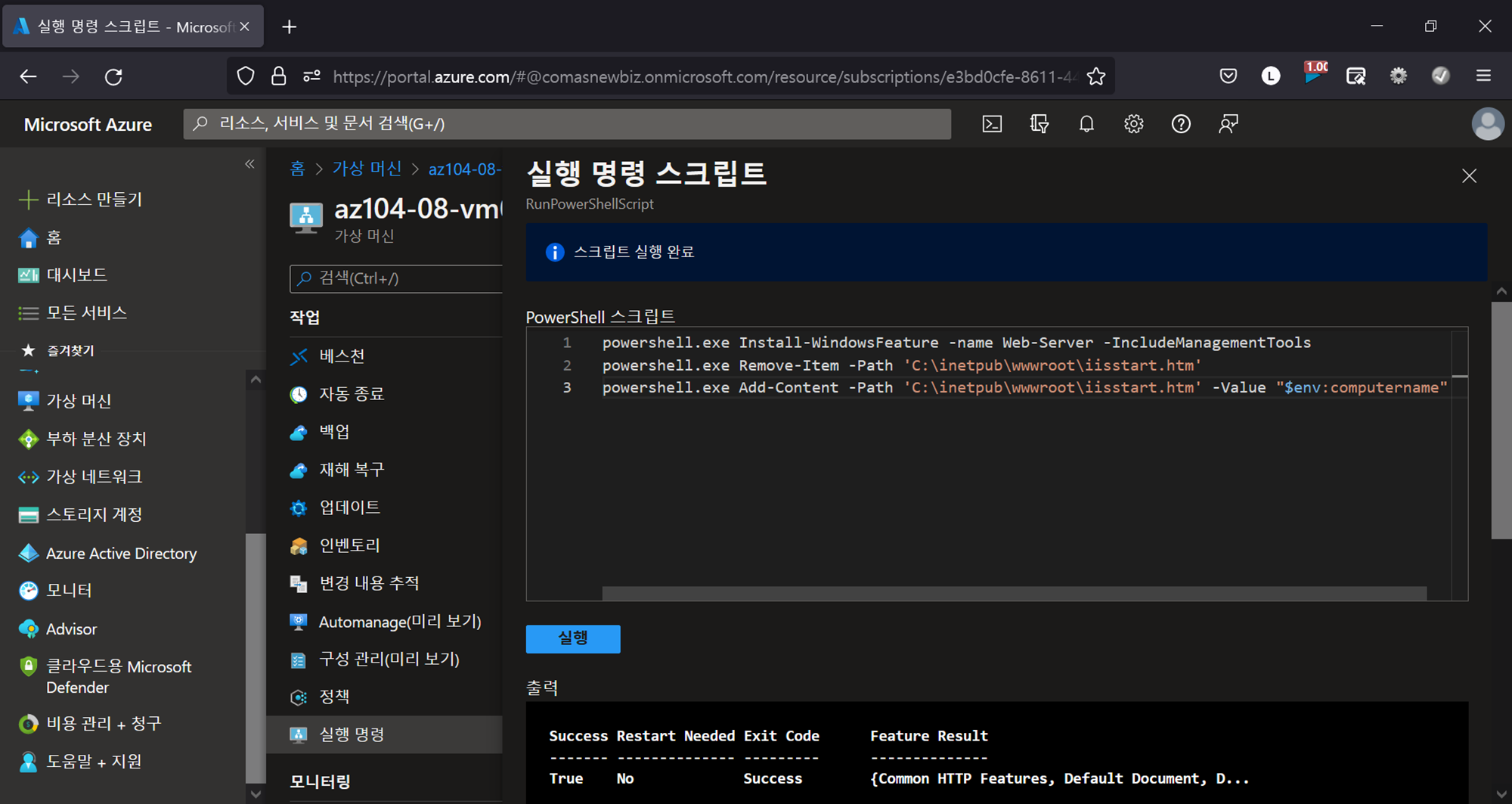The image size is (1512, 804).
Task: Close the 실행 명령 스크립트 panel
Action: pyautogui.click(x=1469, y=176)
